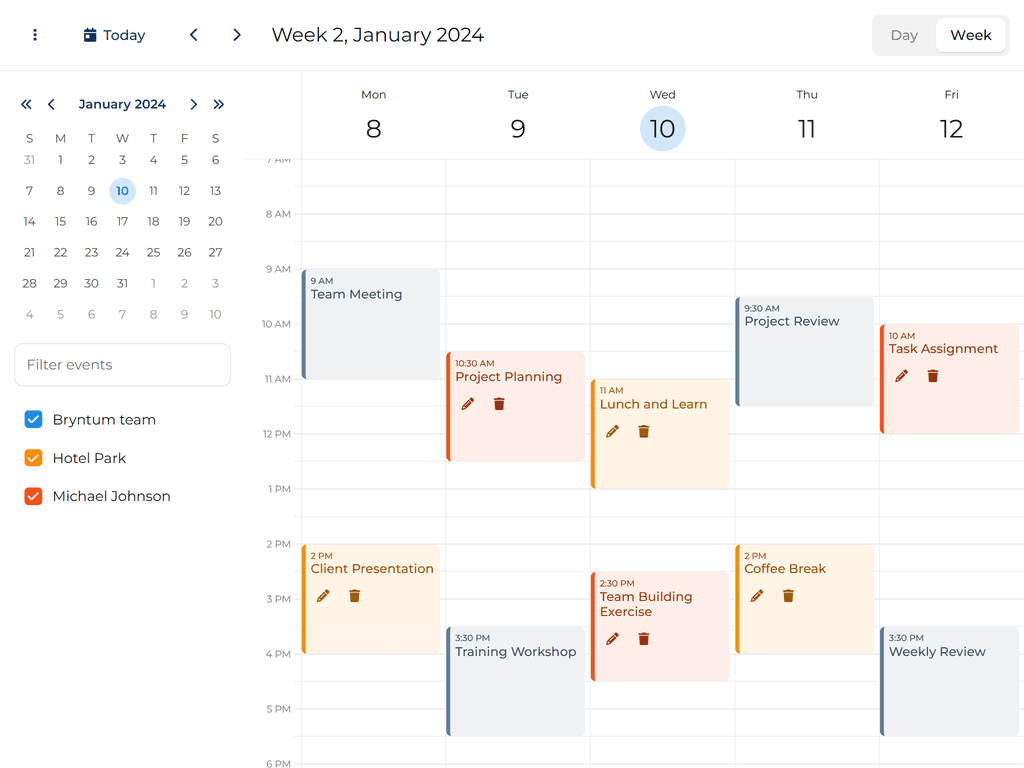Edit the Task Assignment event
Screen dimensions: 1024x768
point(901,375)
